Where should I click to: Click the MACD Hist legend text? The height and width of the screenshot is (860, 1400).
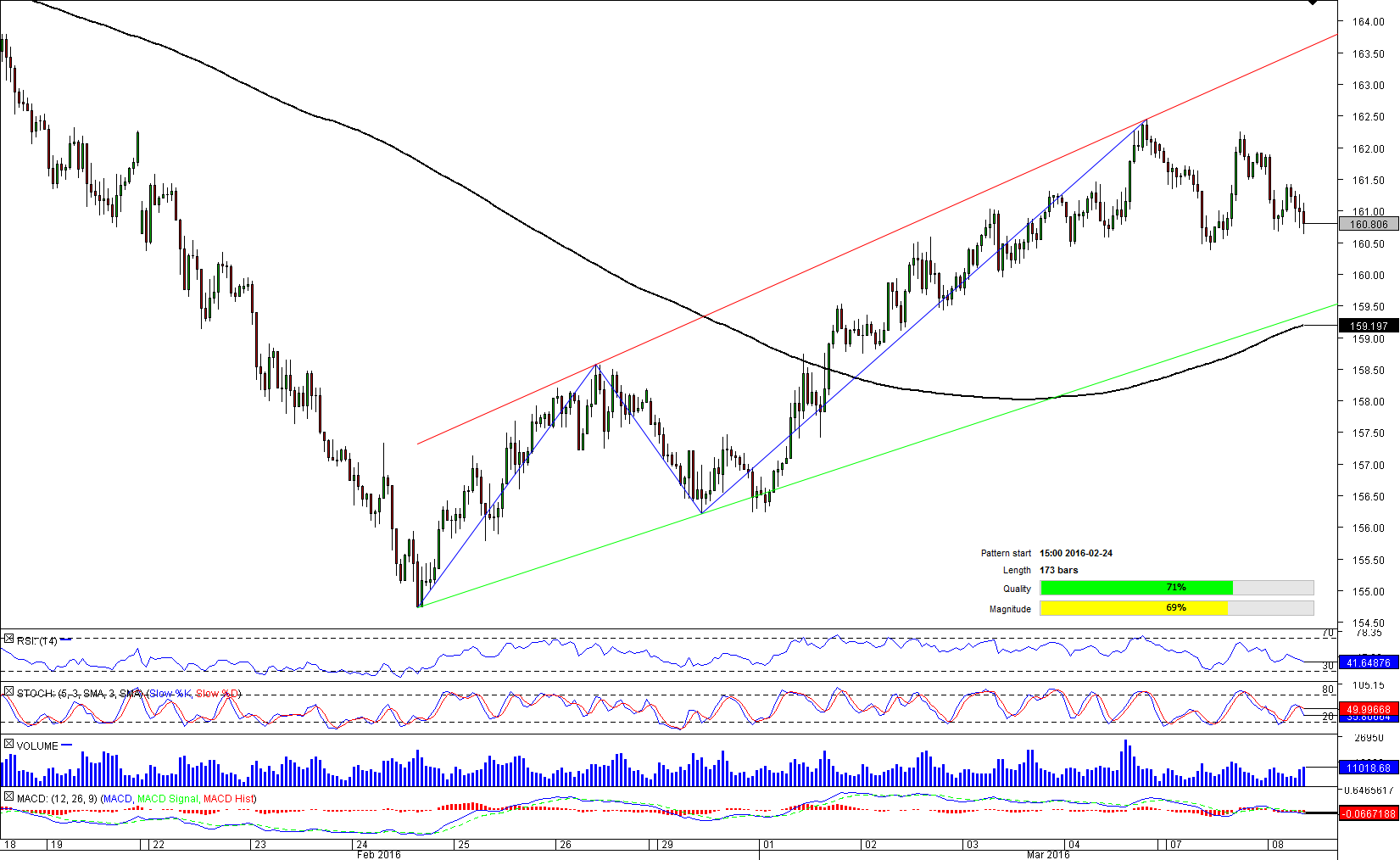pyautogui.click(x=227, y=799)
